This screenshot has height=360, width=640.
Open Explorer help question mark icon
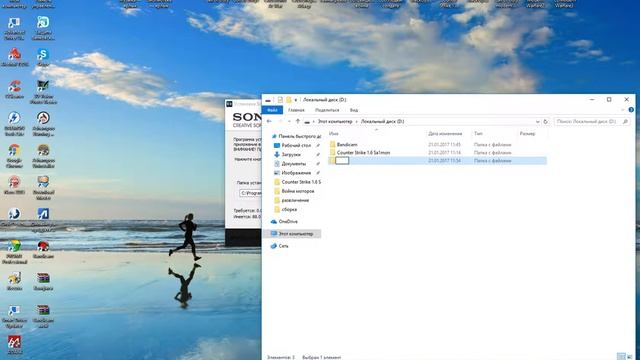631,110
